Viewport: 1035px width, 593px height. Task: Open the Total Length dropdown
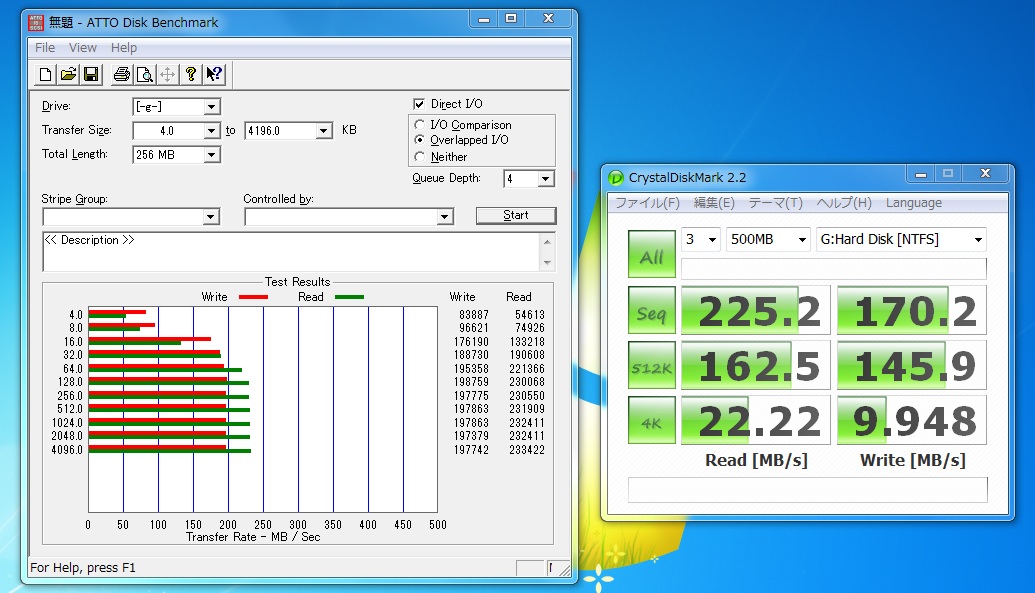pos(211,155)
